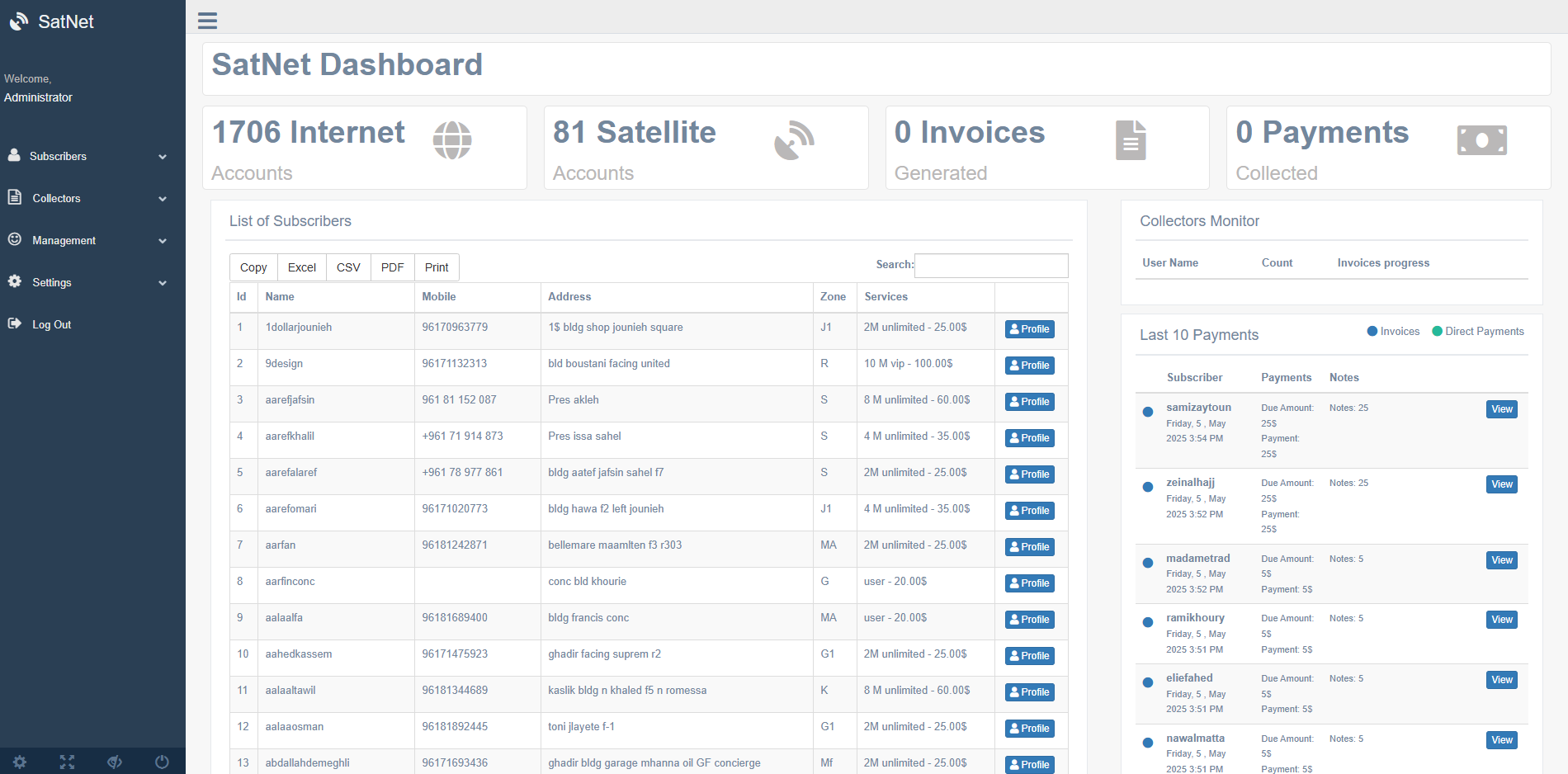Expand the Settings sidebar menu
This screenshot has height=774, width=1568.
coord(87,282)
